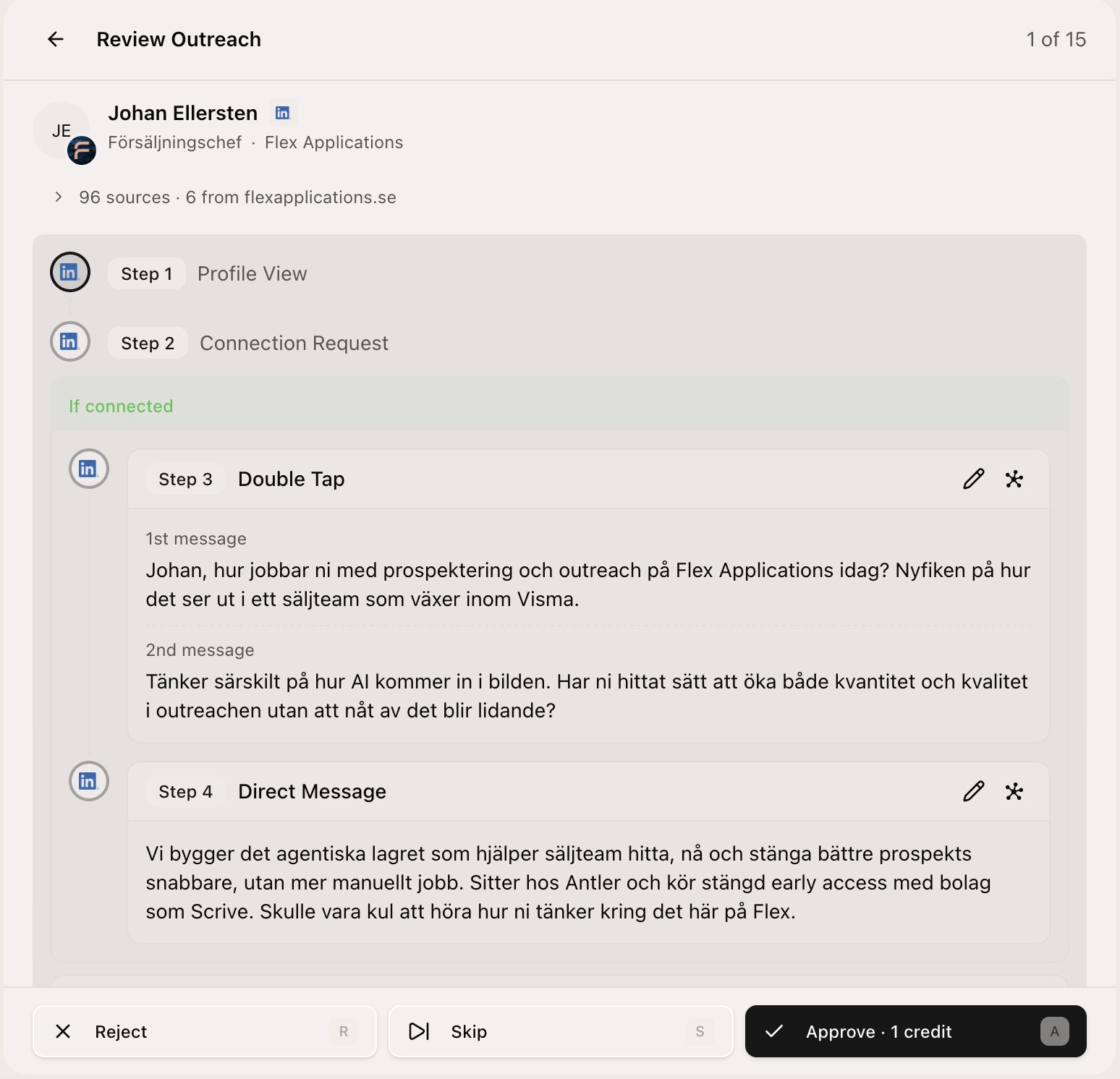Click the skip-forward icon next to Skip
1120x1079 pixels.
418,1031
